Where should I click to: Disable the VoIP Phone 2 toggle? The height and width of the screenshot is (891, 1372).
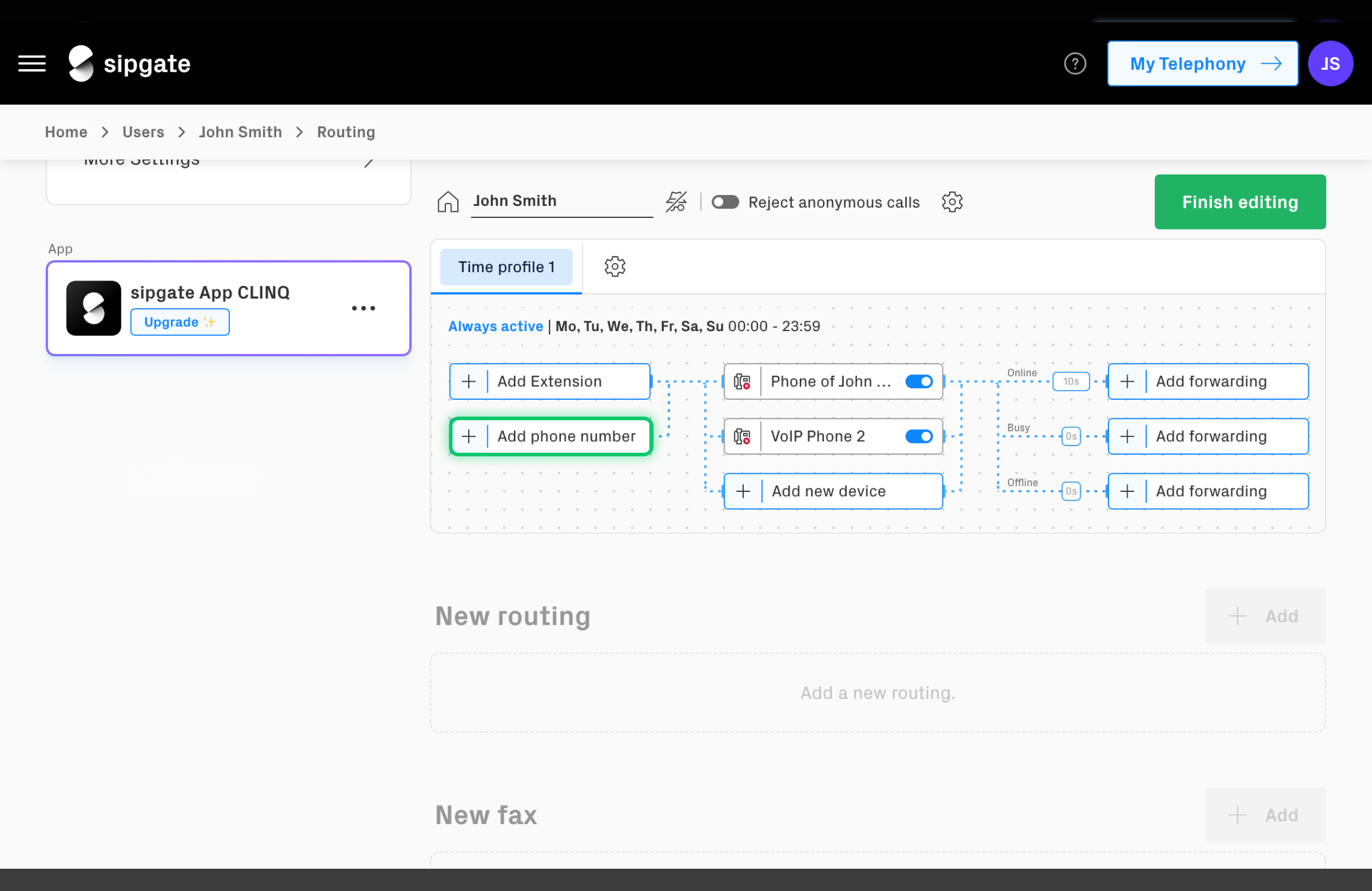tap(919, 436)
